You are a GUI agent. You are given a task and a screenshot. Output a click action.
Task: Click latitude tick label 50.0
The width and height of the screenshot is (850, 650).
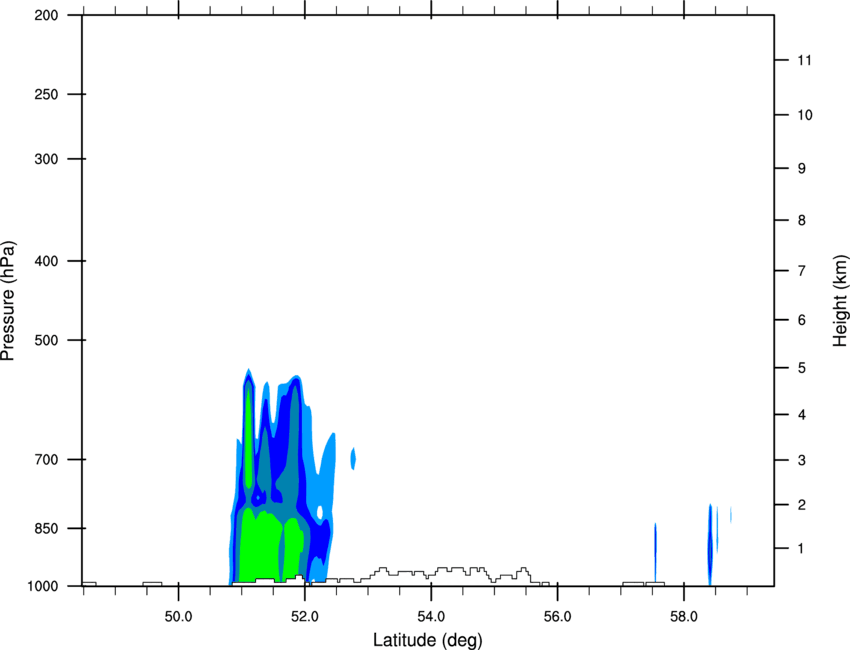click(x=178, y=617)
